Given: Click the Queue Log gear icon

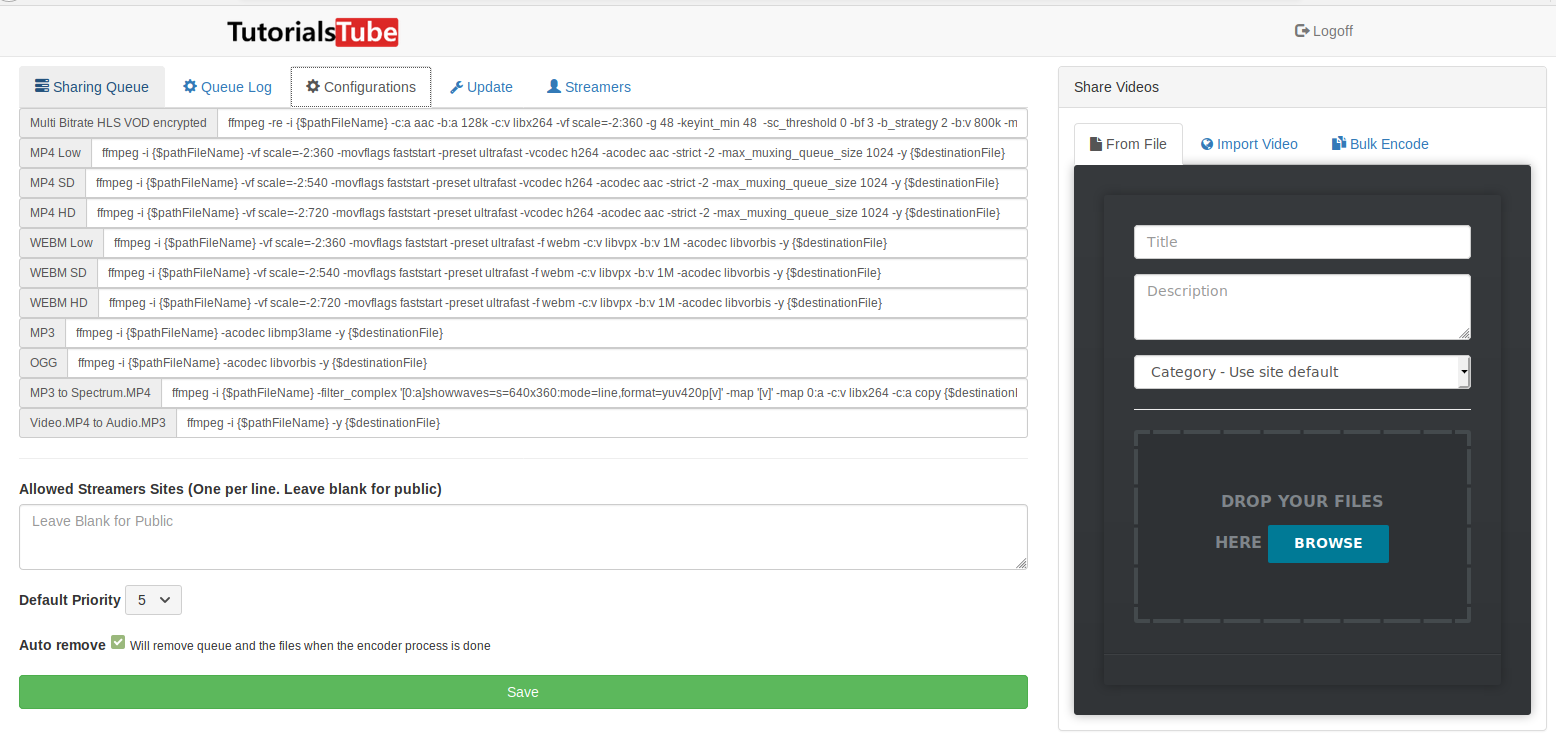Looking at the screenshot, I should click(189, 86).
